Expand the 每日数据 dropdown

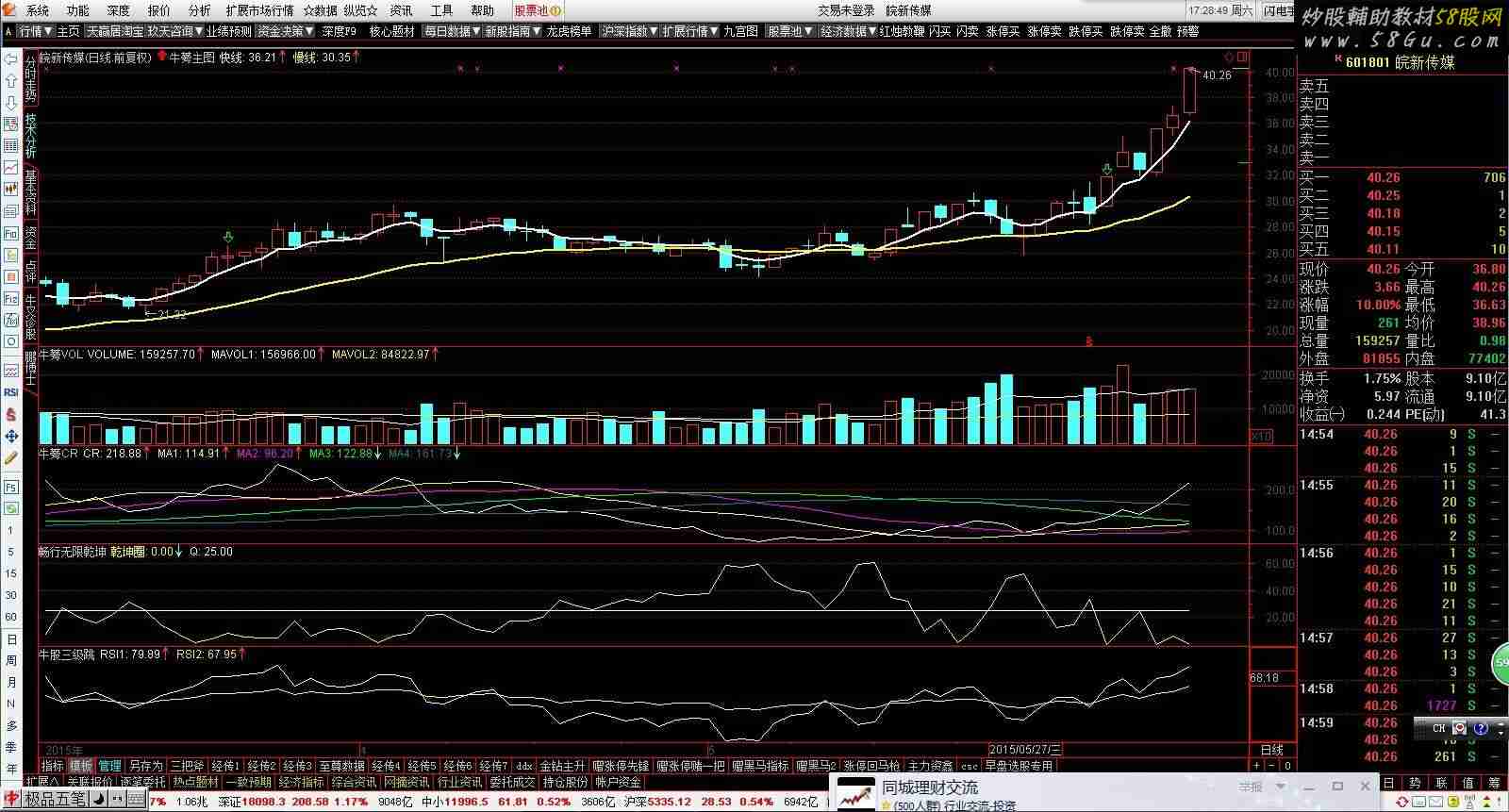click(x=452, y=31)
